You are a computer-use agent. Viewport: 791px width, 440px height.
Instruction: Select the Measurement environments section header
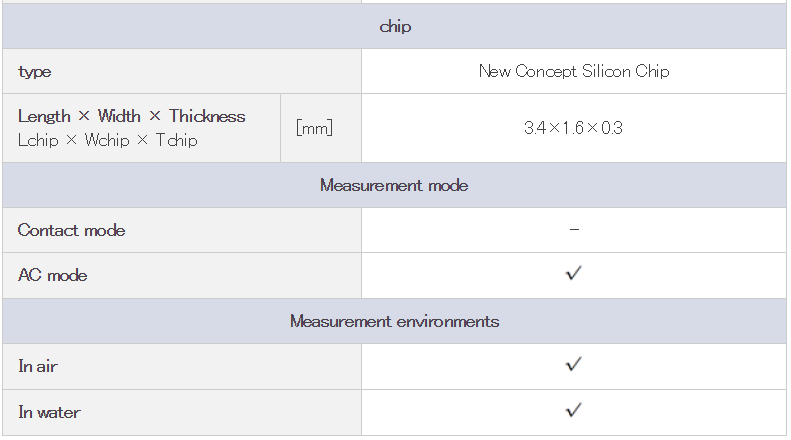click(394, 321)
